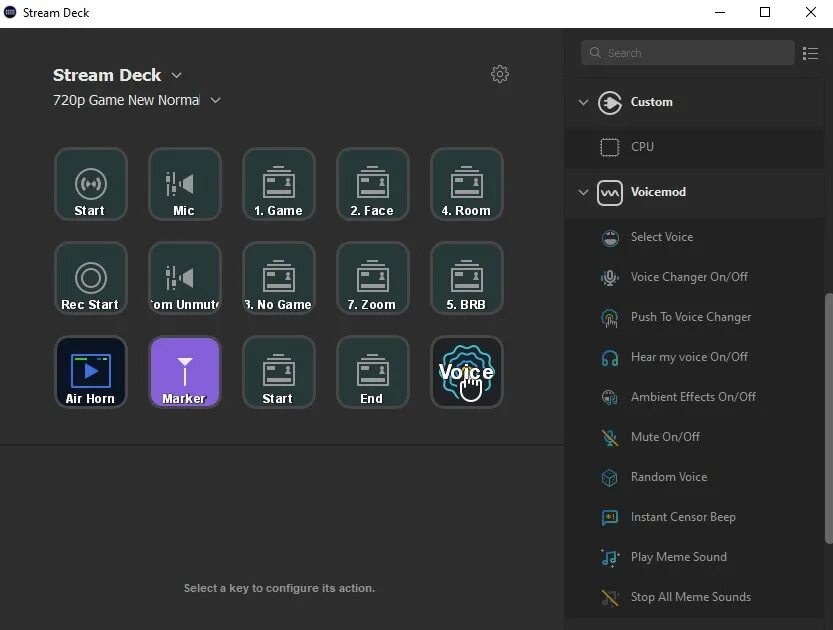833x630 pixels.
Task: Select the bottom-row Start scene key
Action: [x=279, y=372]
